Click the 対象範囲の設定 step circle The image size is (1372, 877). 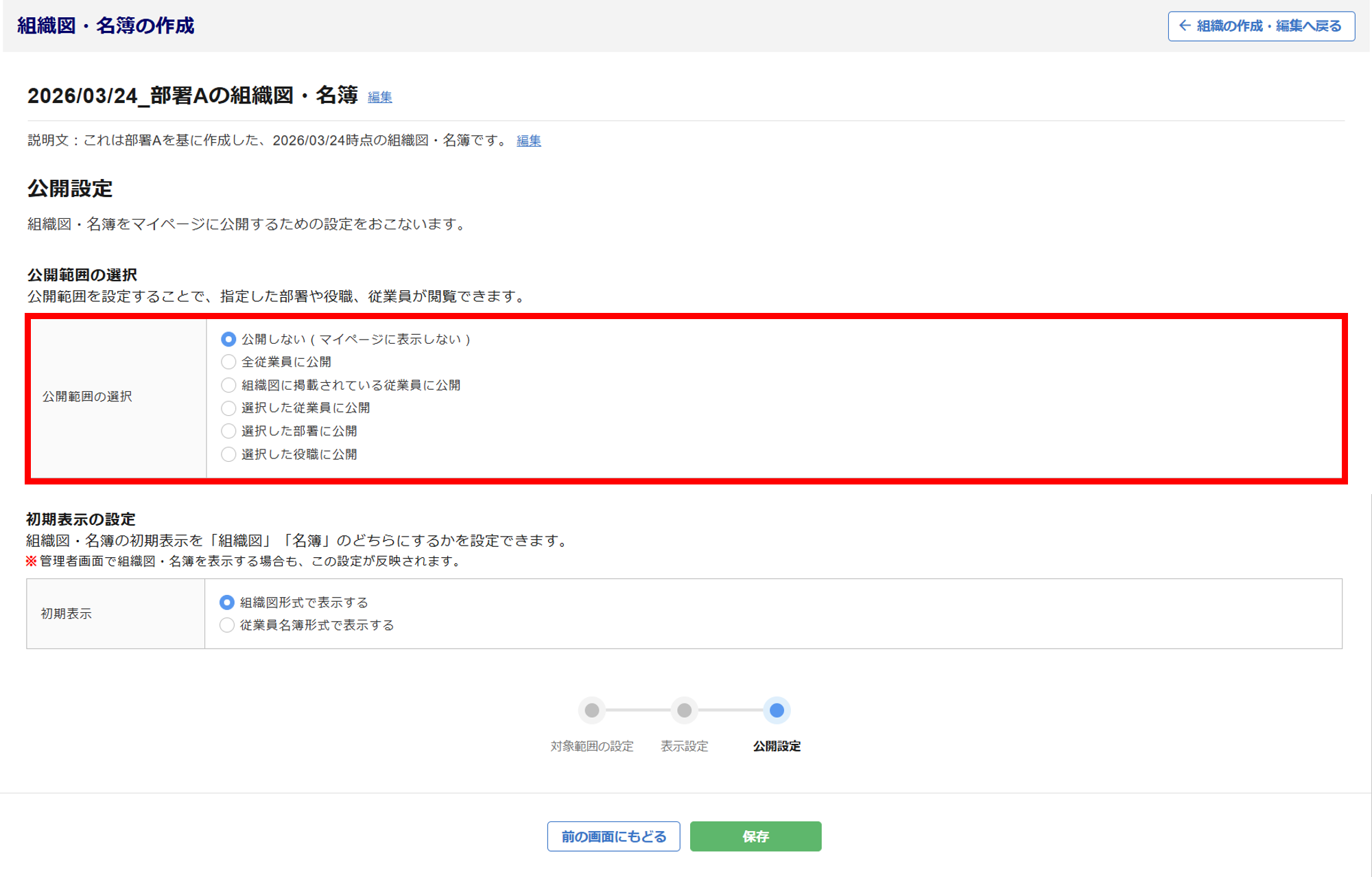[x=591, y=710]
